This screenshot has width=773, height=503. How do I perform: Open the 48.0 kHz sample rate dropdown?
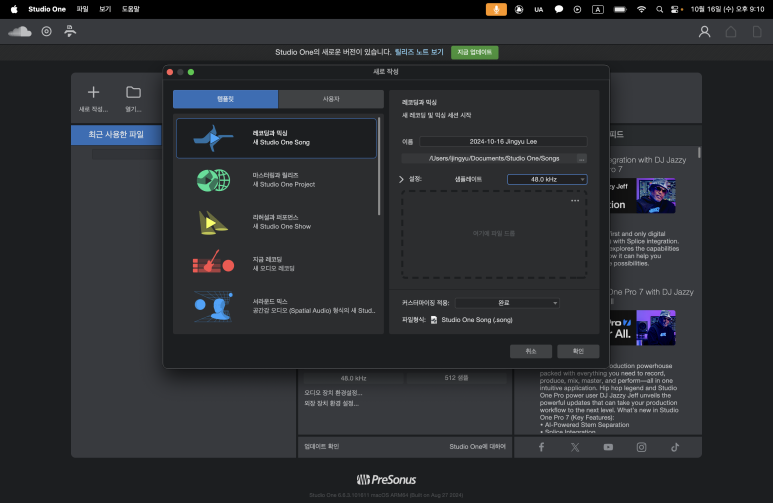(x=547, y=180)
